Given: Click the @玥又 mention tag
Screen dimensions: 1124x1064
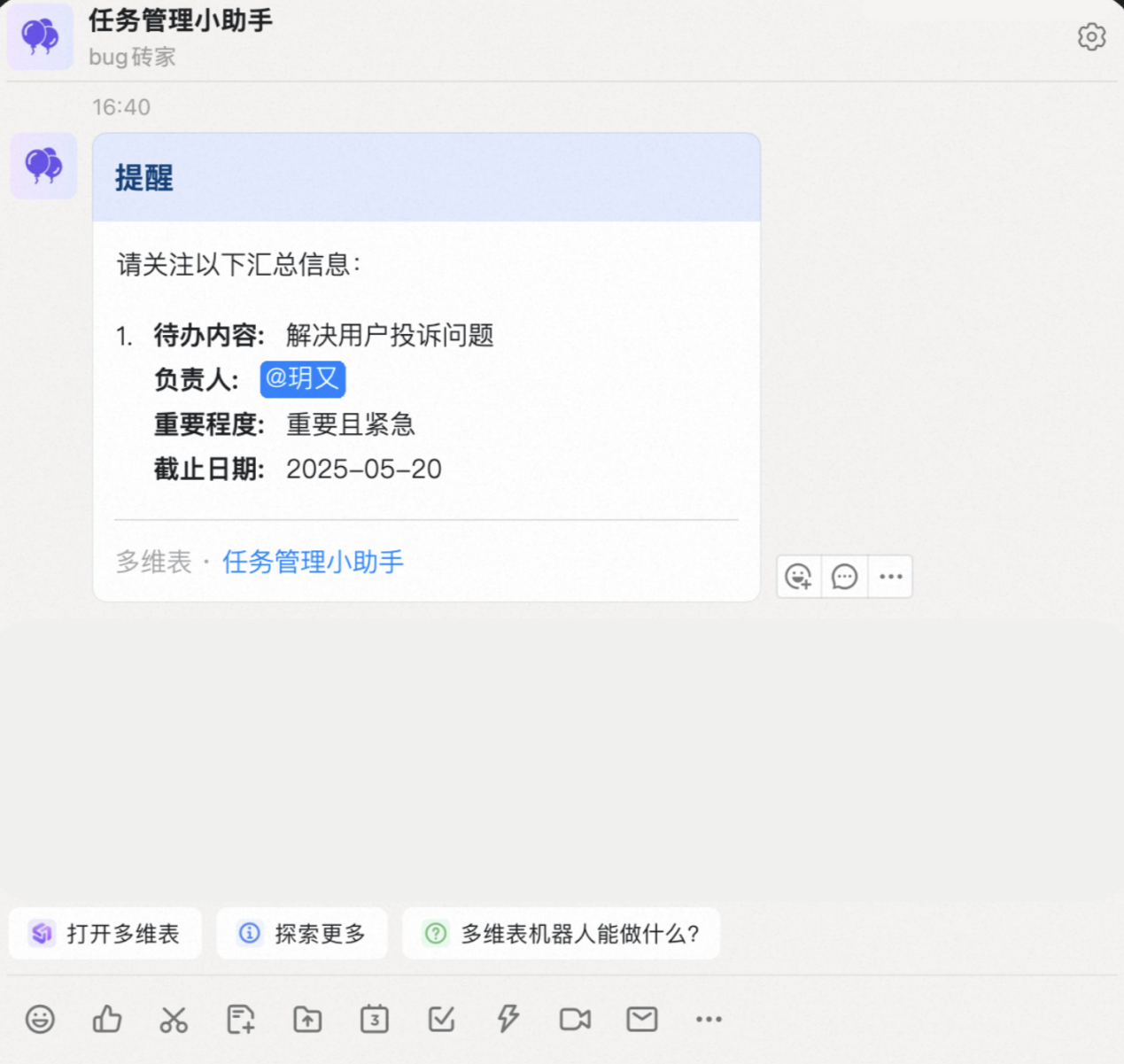Looking at the screenshot, I should (x=302, y=379).
